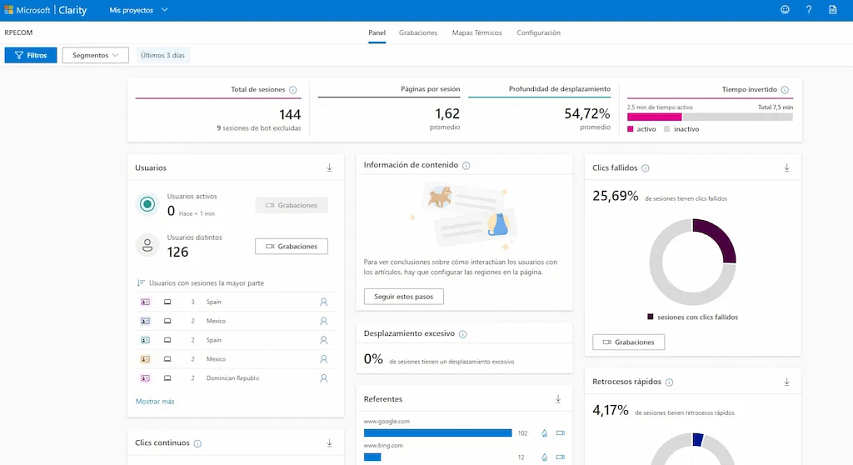Click the 1,62 pages per session value
This screenshot has width=853, height=465.
(x=447, y=114)
